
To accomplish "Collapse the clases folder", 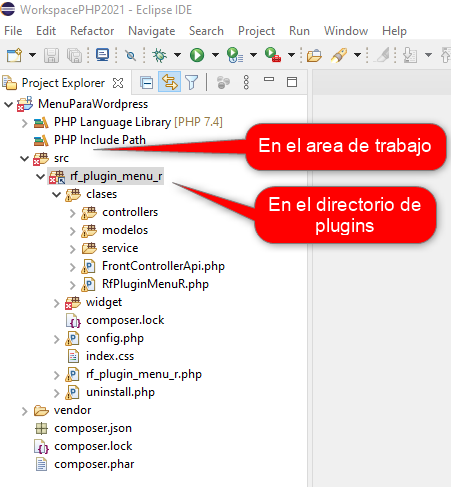I will click(x=56, y=194).
